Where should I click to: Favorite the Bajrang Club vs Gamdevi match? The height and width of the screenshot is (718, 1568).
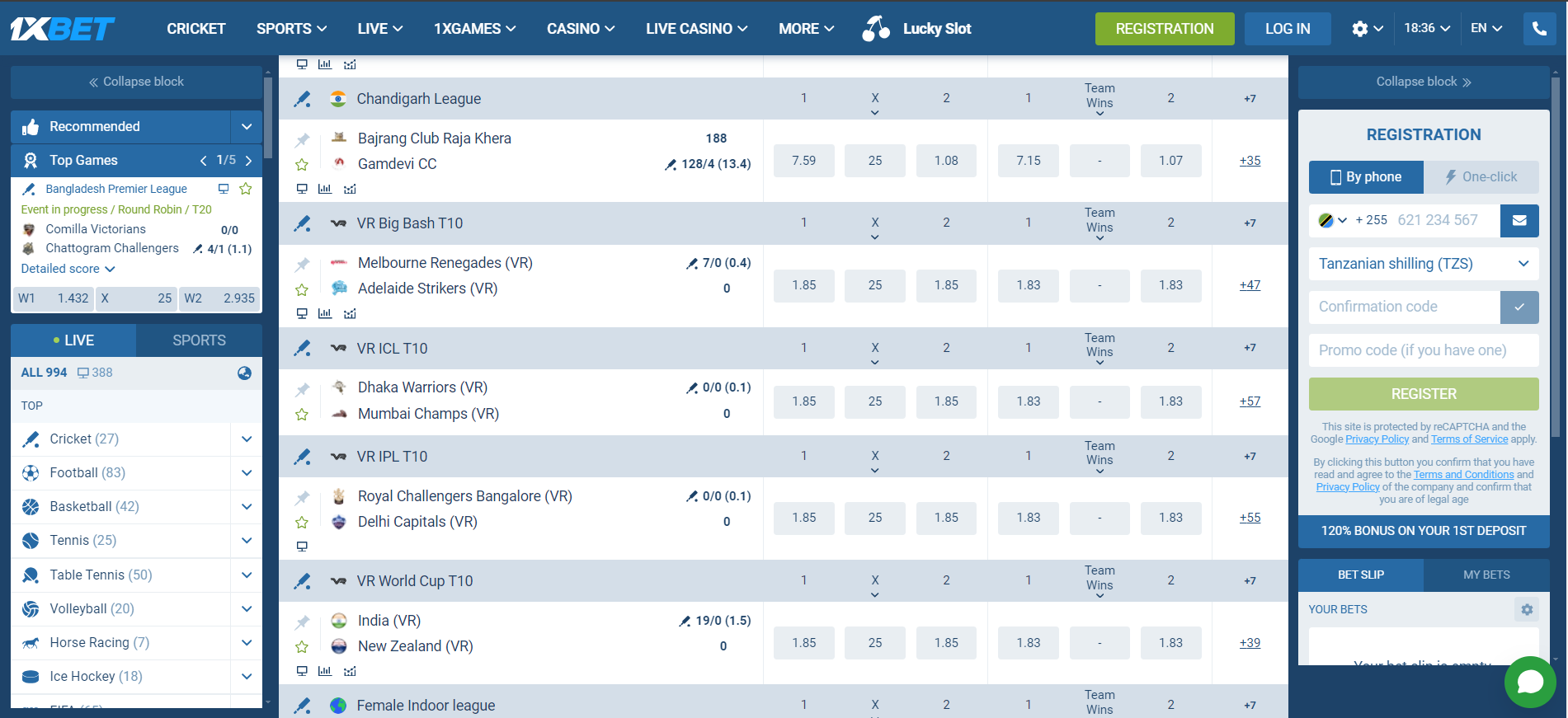coord(302,166)
